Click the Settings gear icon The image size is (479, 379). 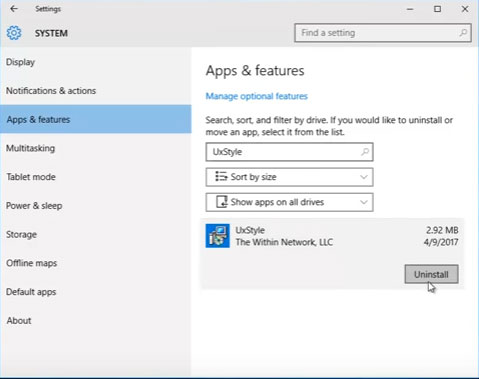tap(14, 33)
